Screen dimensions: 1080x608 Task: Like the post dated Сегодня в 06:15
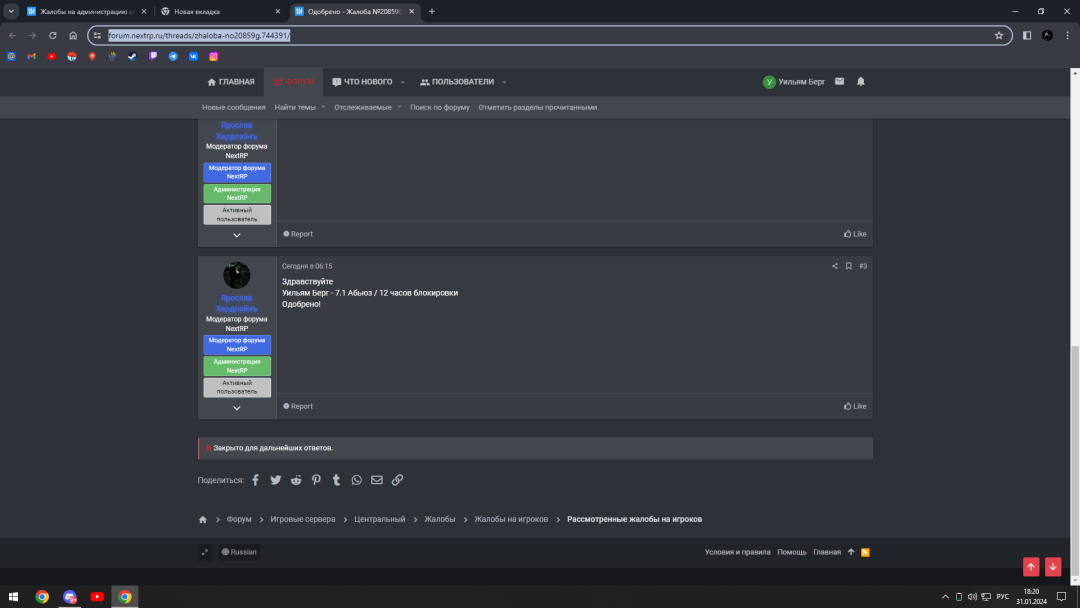click(x=855, y=406)
